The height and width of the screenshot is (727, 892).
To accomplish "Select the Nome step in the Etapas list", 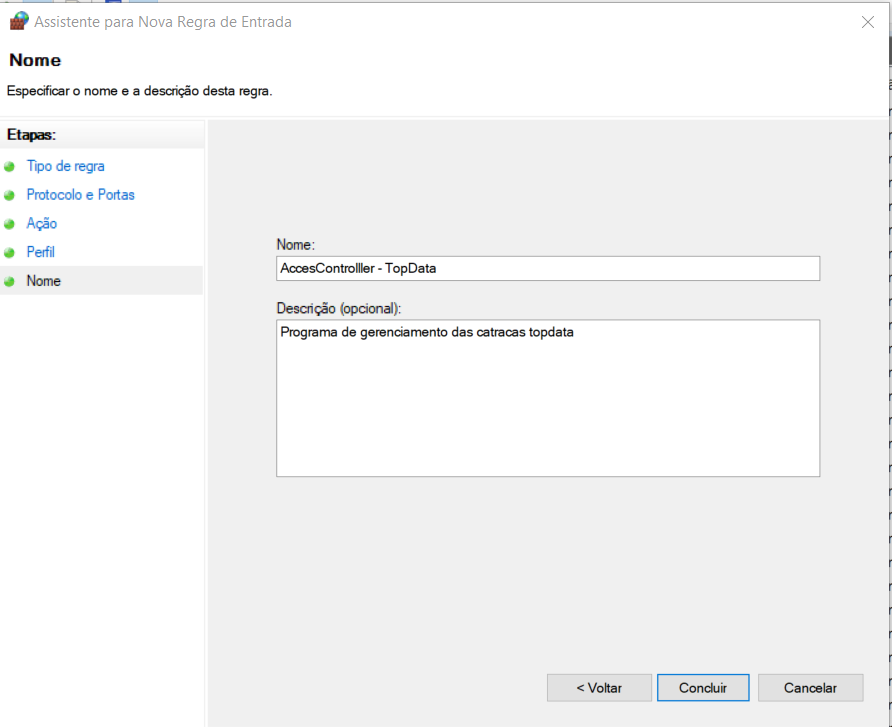I will tap(44, 281).
